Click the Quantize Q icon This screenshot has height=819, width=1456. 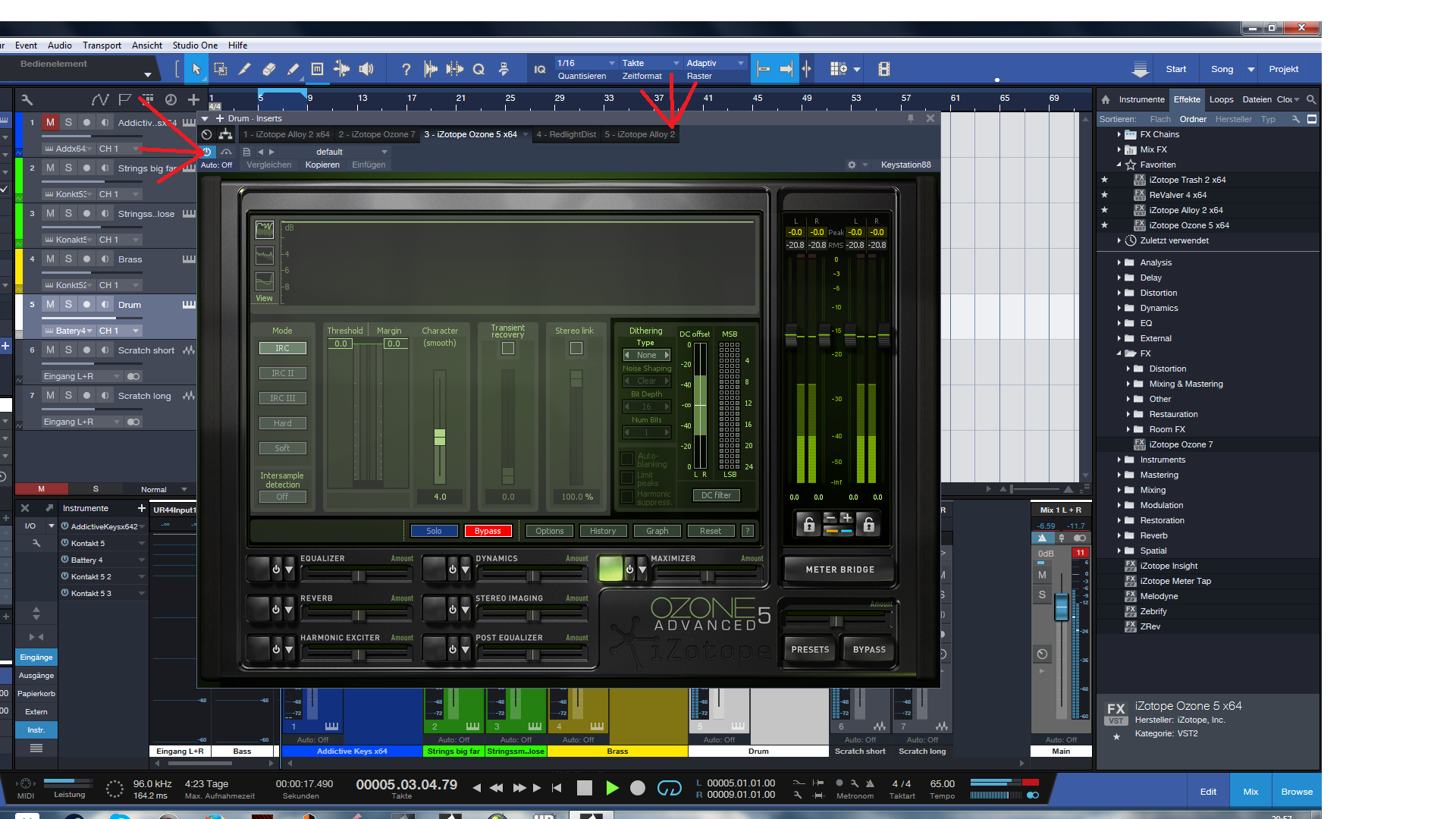click(479, 69)
